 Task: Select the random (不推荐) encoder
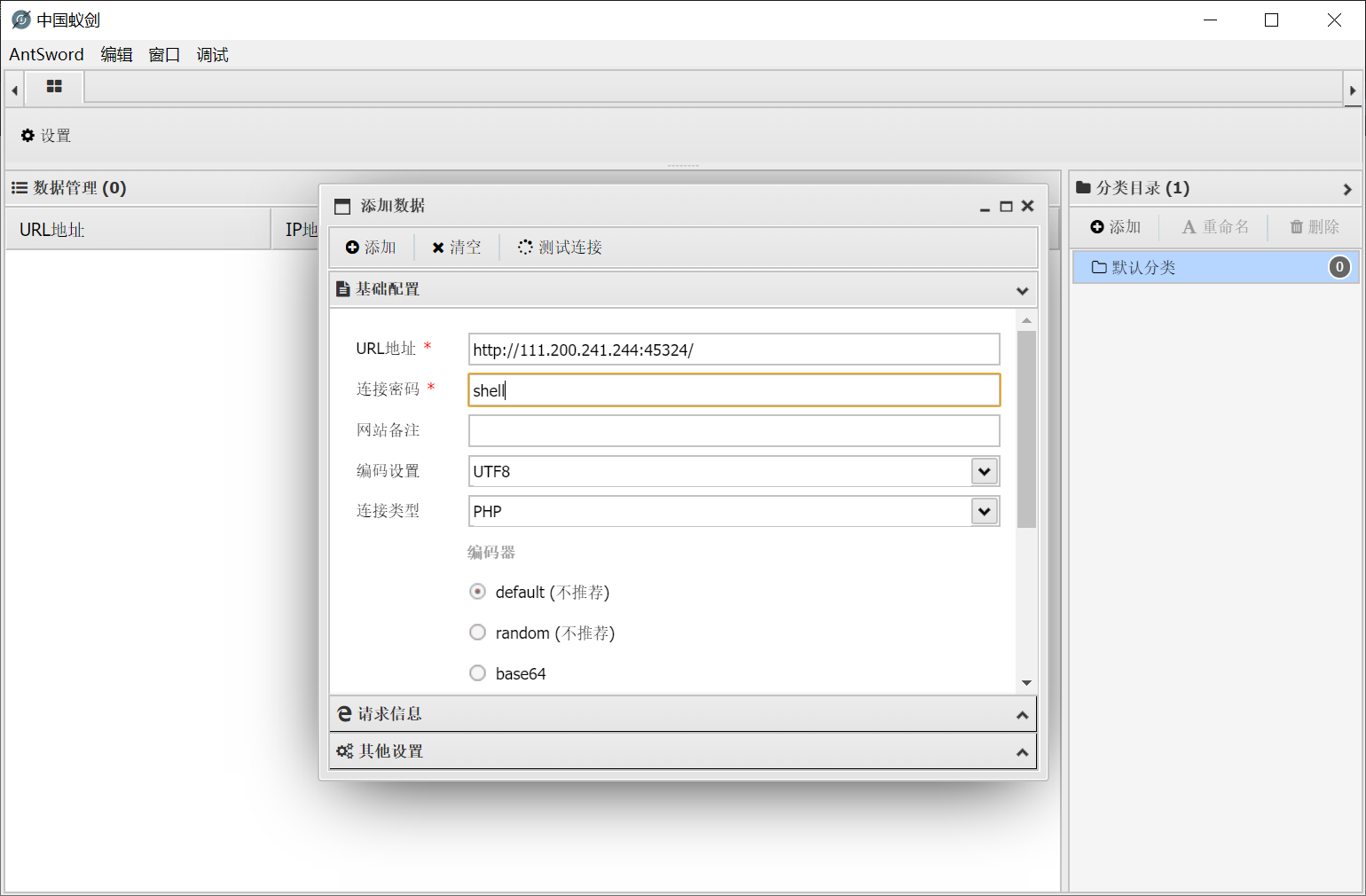[478, 633]
